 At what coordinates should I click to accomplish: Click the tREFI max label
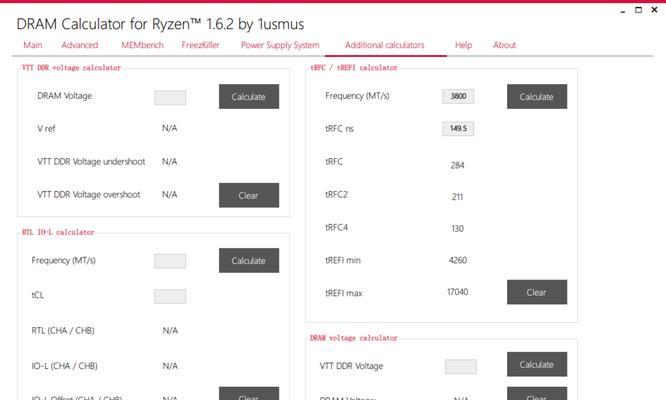click(x=344, y=293)
